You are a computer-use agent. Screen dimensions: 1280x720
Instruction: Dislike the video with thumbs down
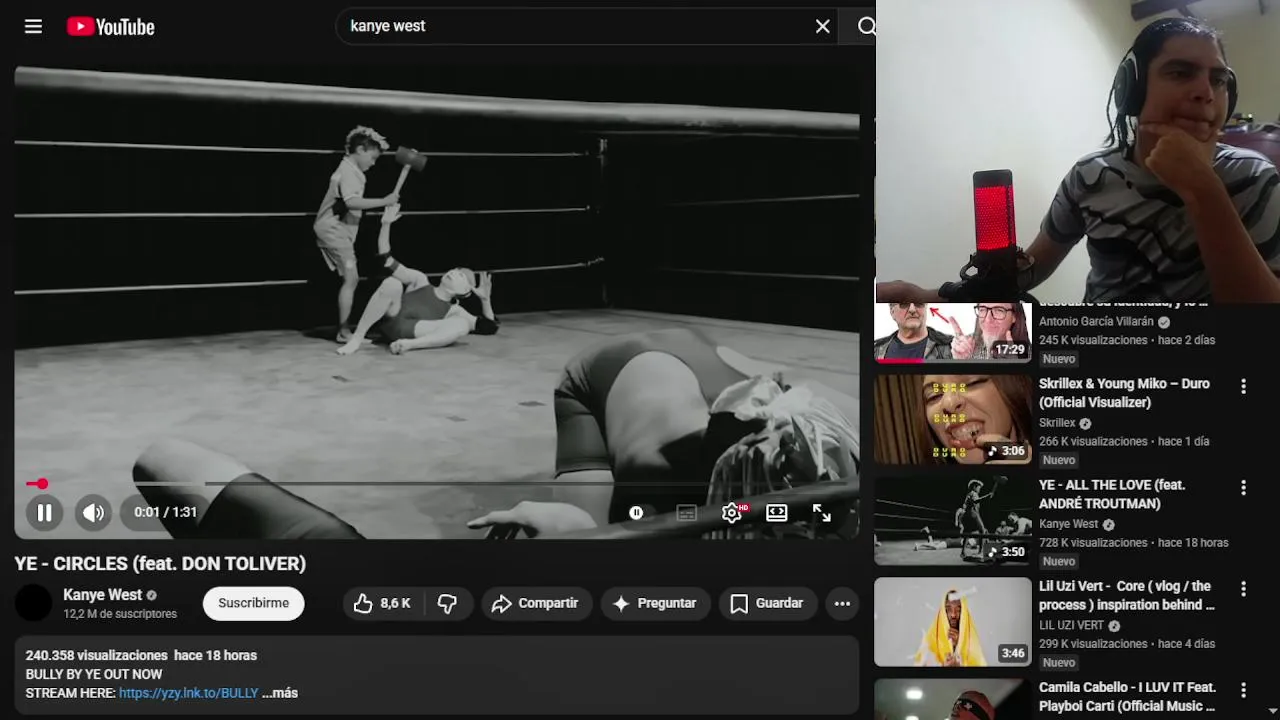point(447,603)
